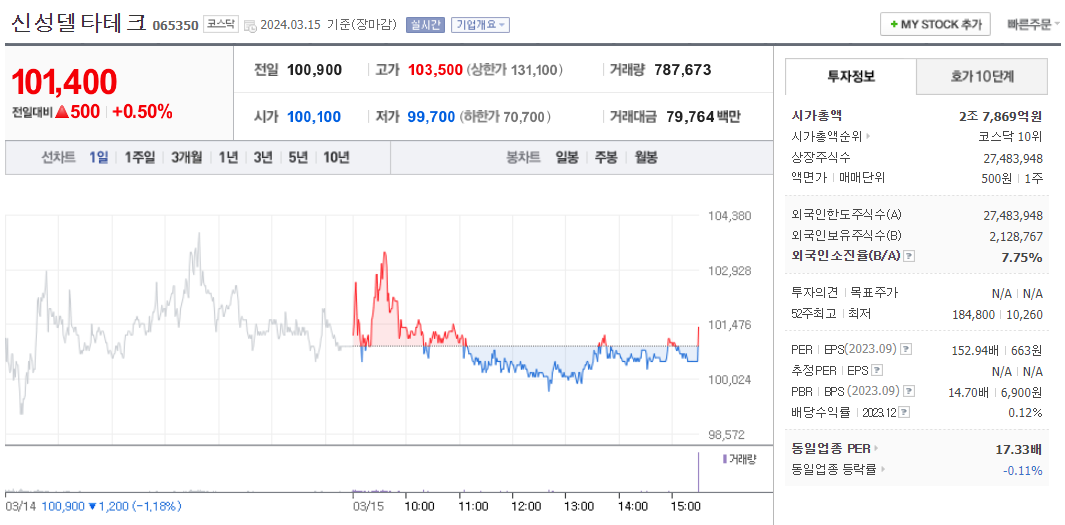
Task: Show the 일봉 candle chart
Action: pyautogui.click(x=566, y=158)
